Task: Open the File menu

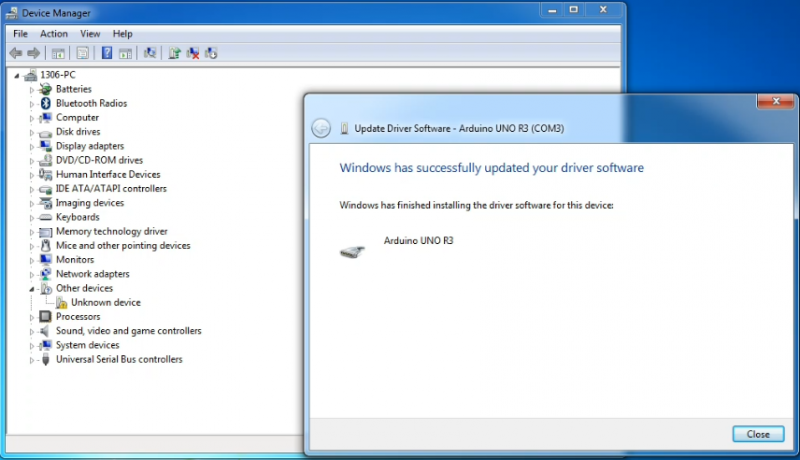Action: [x=20, y=34]
